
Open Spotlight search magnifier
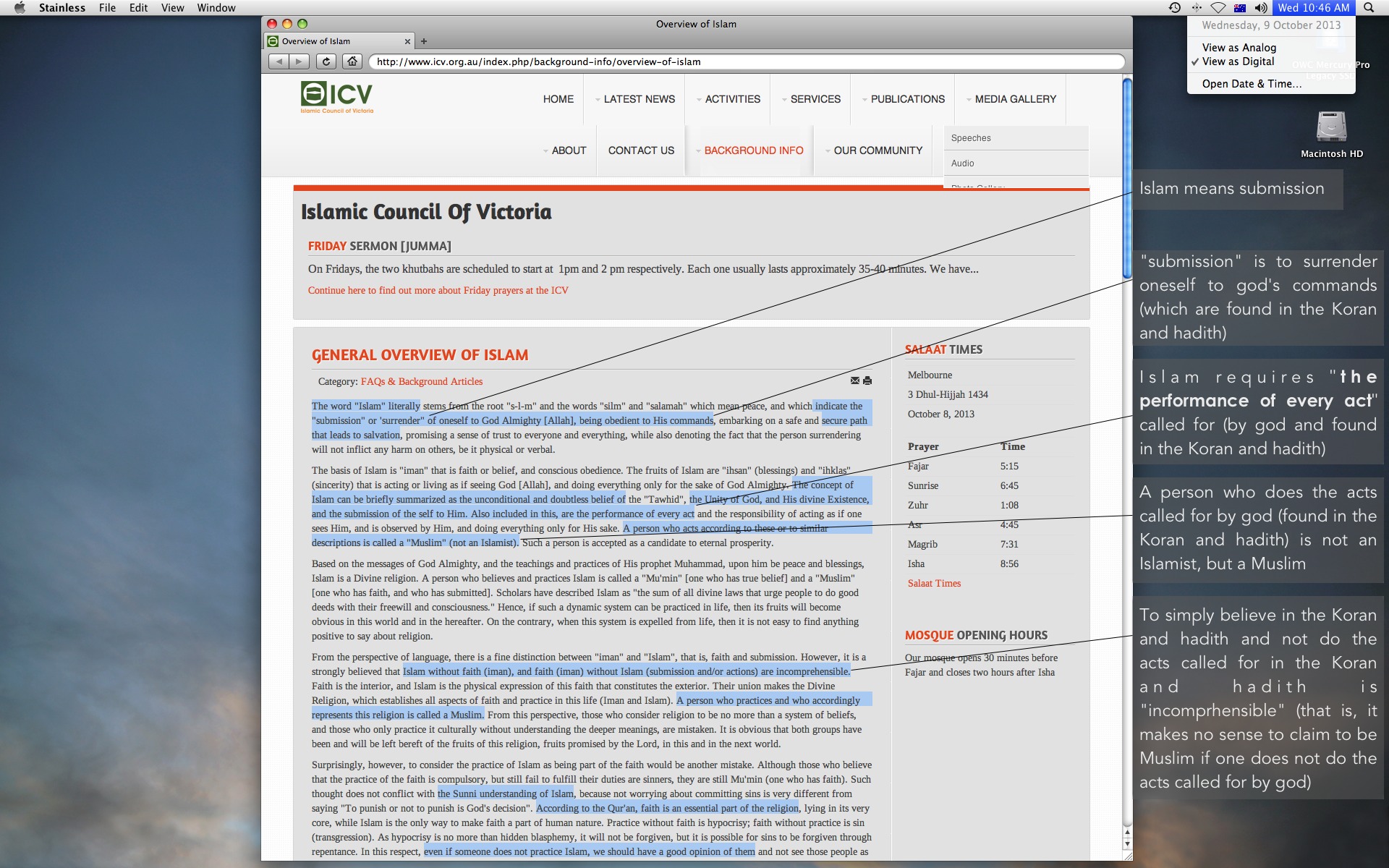point(1369,7)
